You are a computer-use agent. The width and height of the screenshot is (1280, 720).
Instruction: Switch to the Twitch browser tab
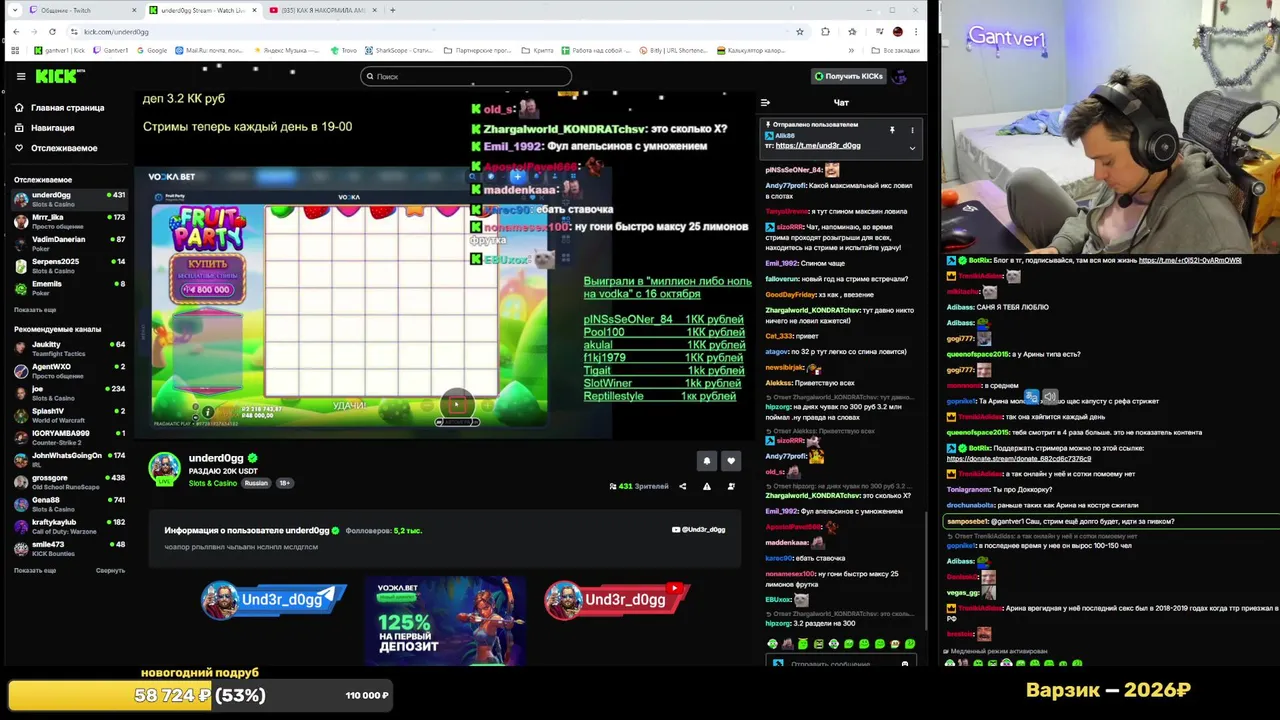[80, 10]
